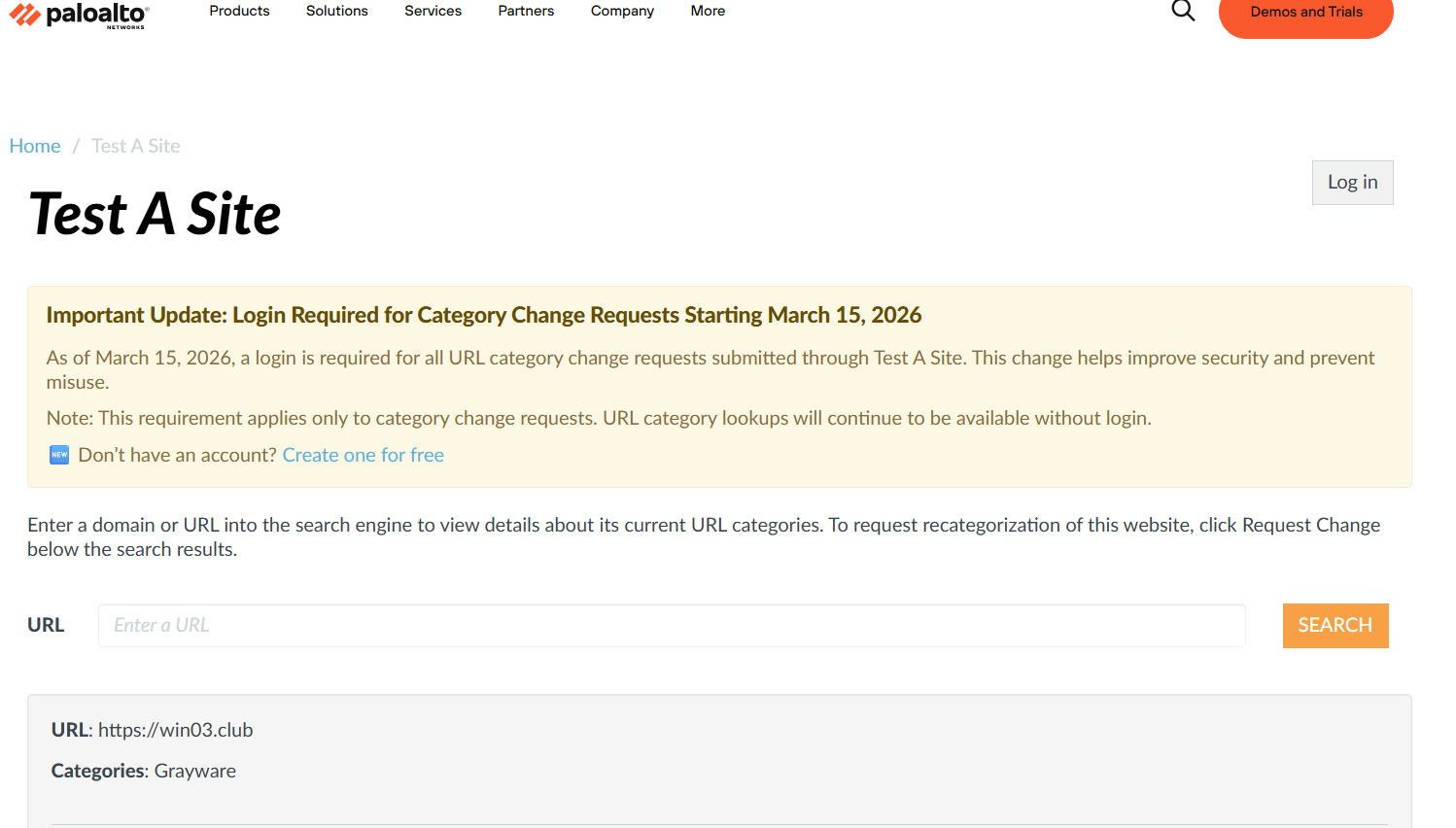Go to Home breadcrumb link
This screenshot has height=828, width=1456.
[35, 146]
